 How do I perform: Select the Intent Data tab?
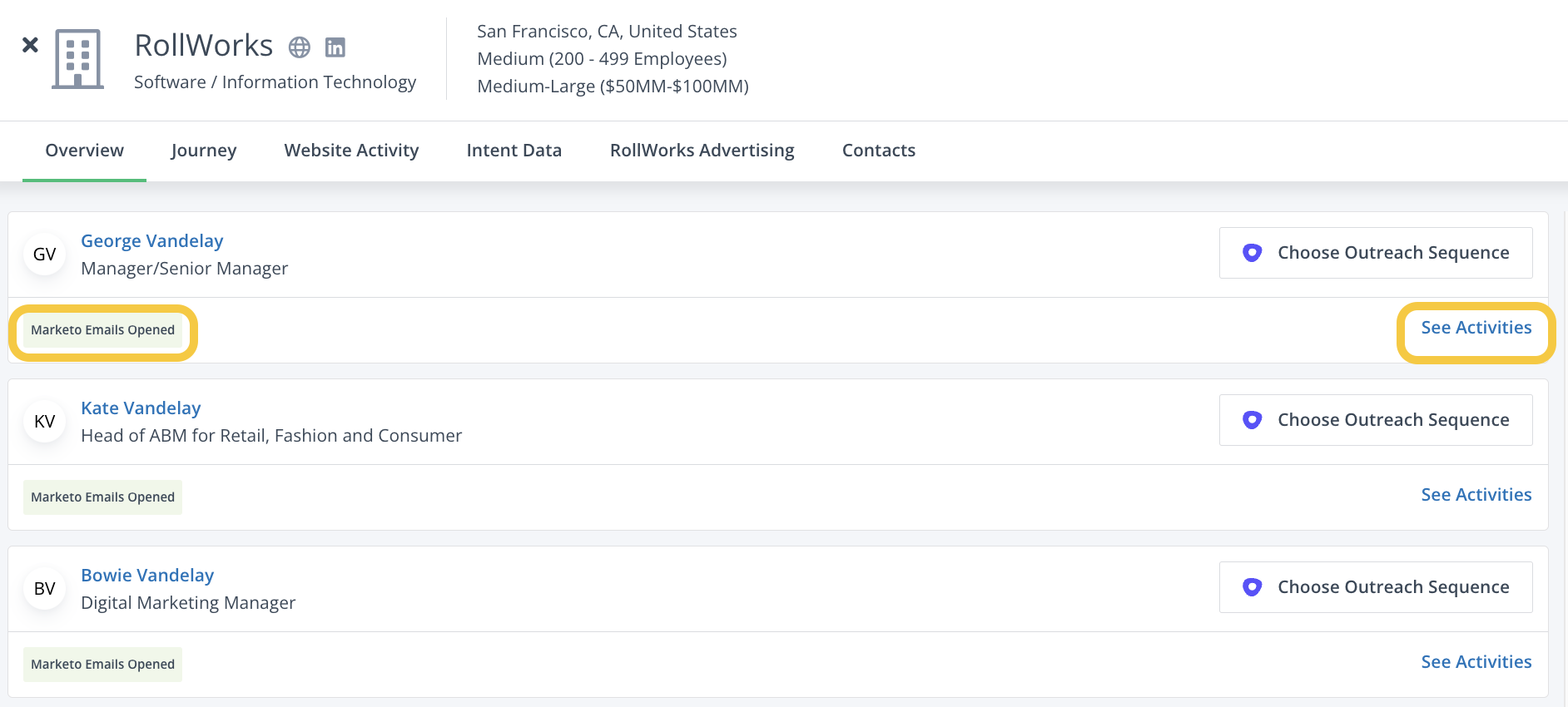coord(514,151)
